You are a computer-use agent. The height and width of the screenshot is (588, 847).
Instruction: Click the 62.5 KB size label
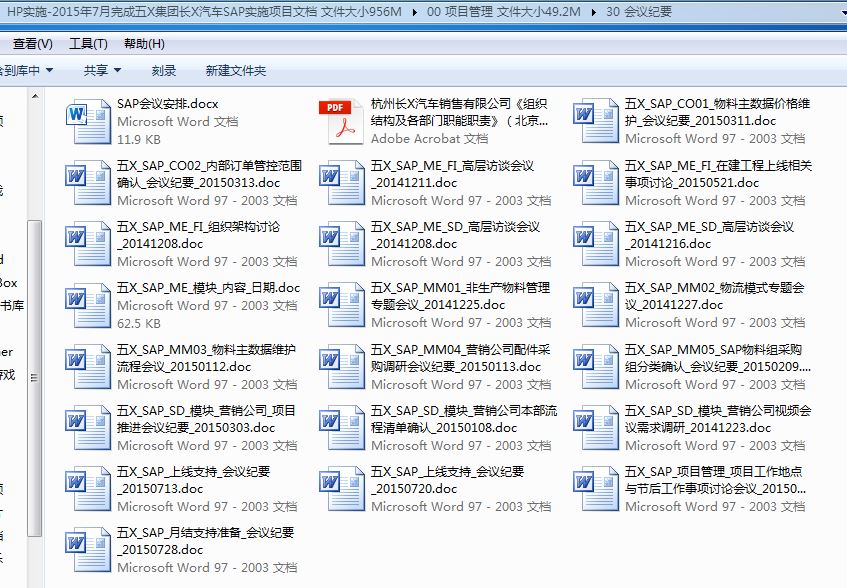click(x=139, y=323)
